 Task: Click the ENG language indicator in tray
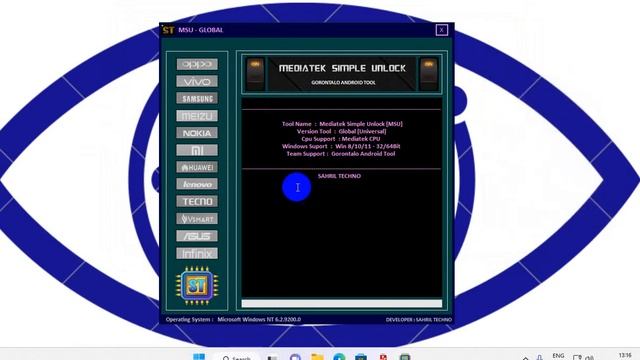pos(558,356)
